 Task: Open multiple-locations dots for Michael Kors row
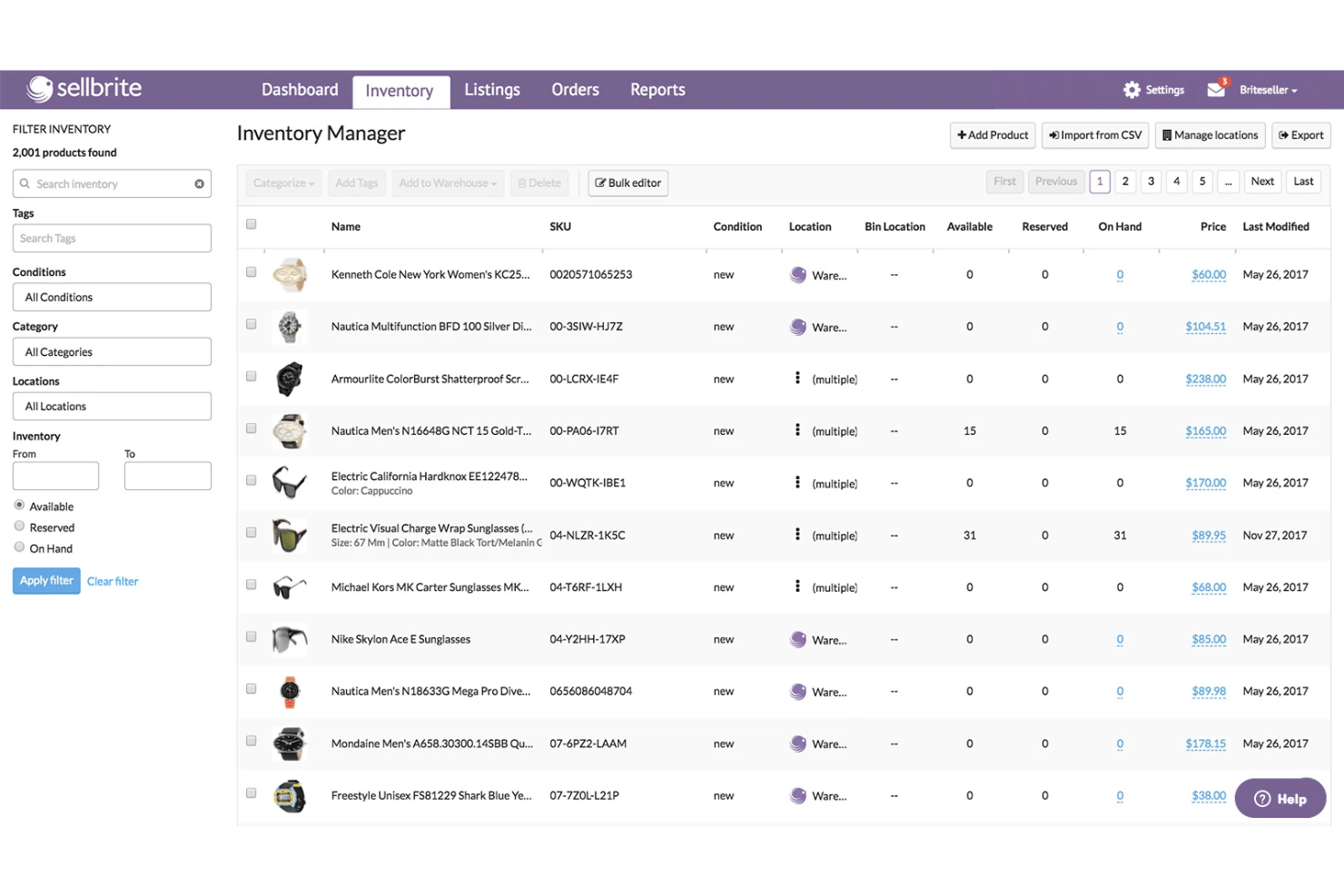[797, 586]
